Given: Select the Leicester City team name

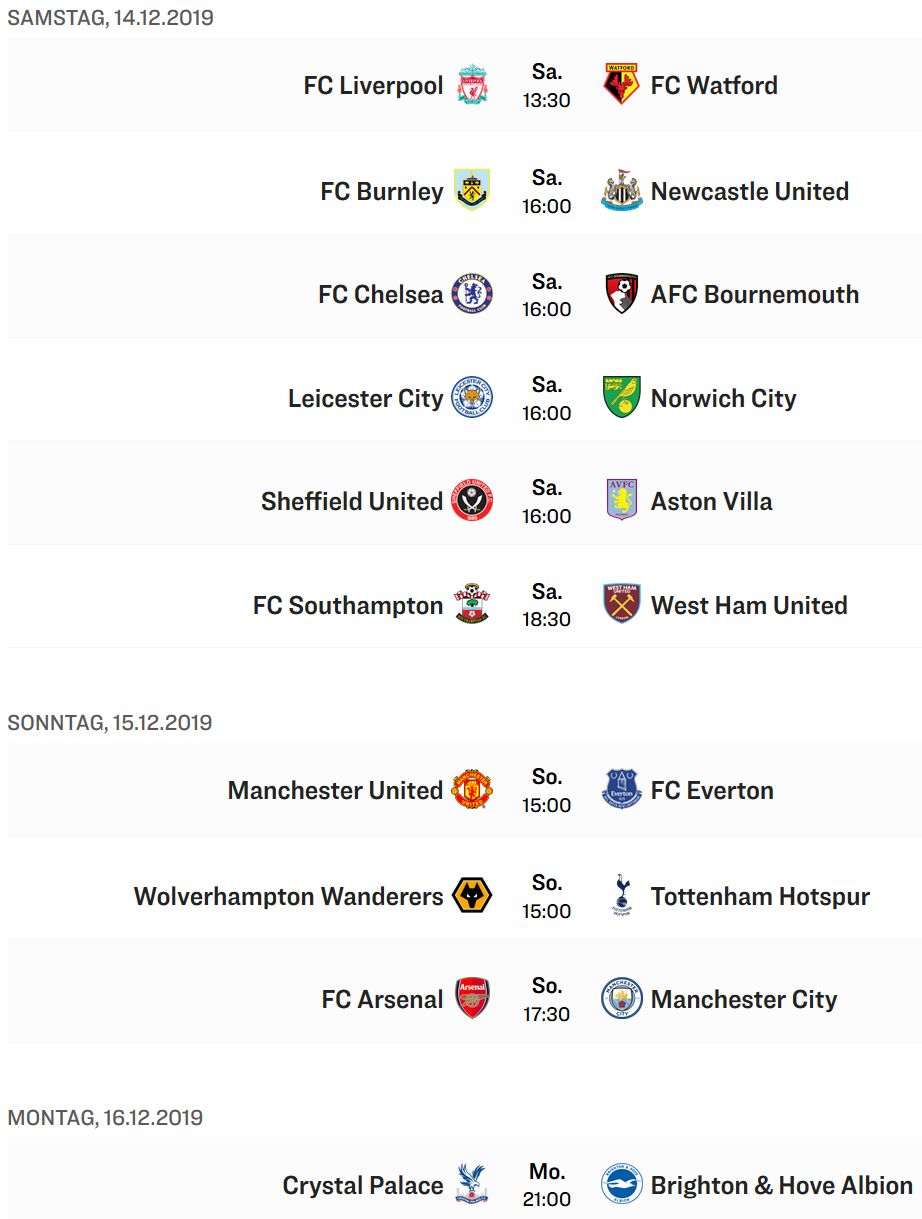Looking at the screenshot, I should (x=365, y=398).
